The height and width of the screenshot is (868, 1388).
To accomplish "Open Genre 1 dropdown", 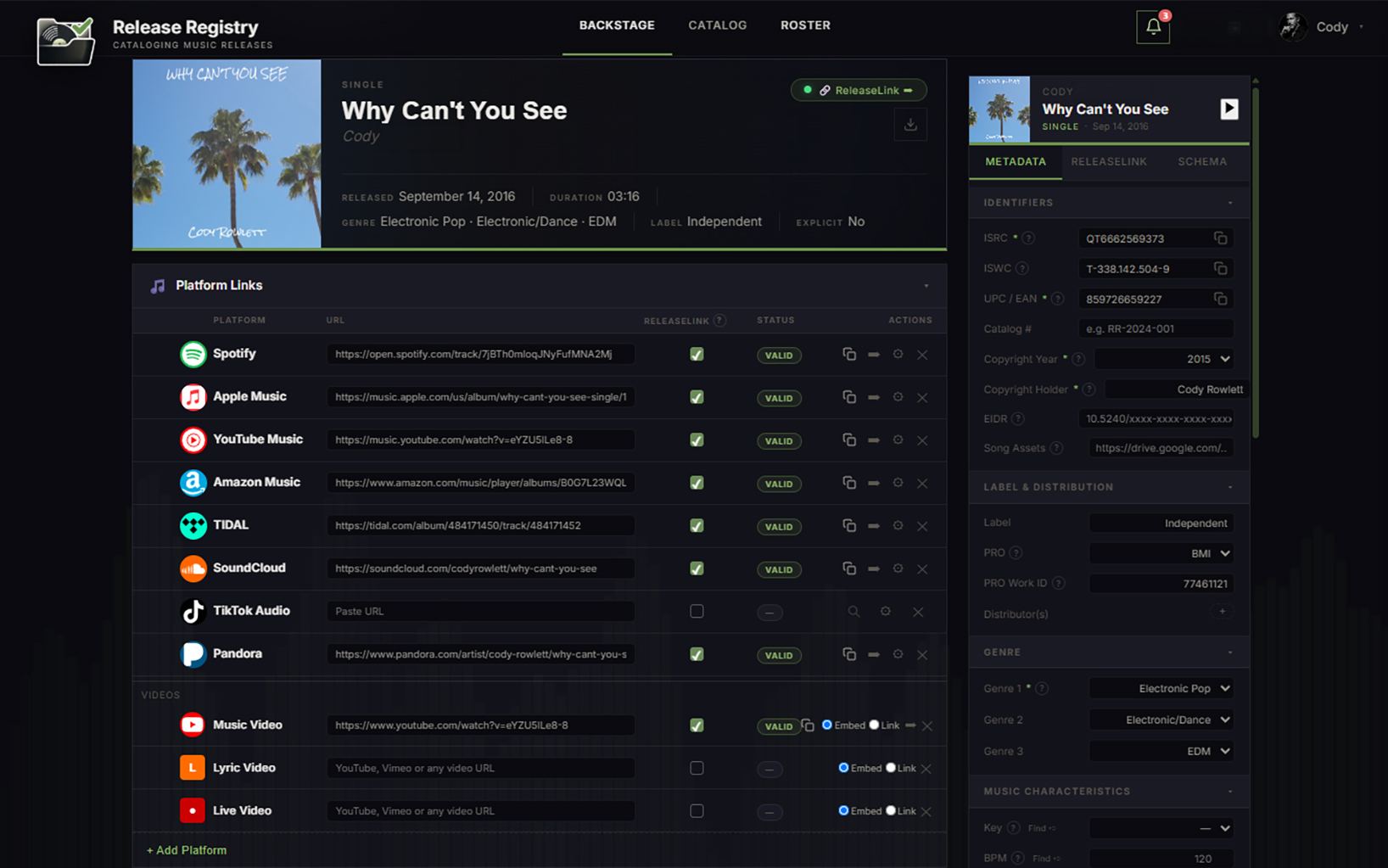I will click(x=1161, y=688).
